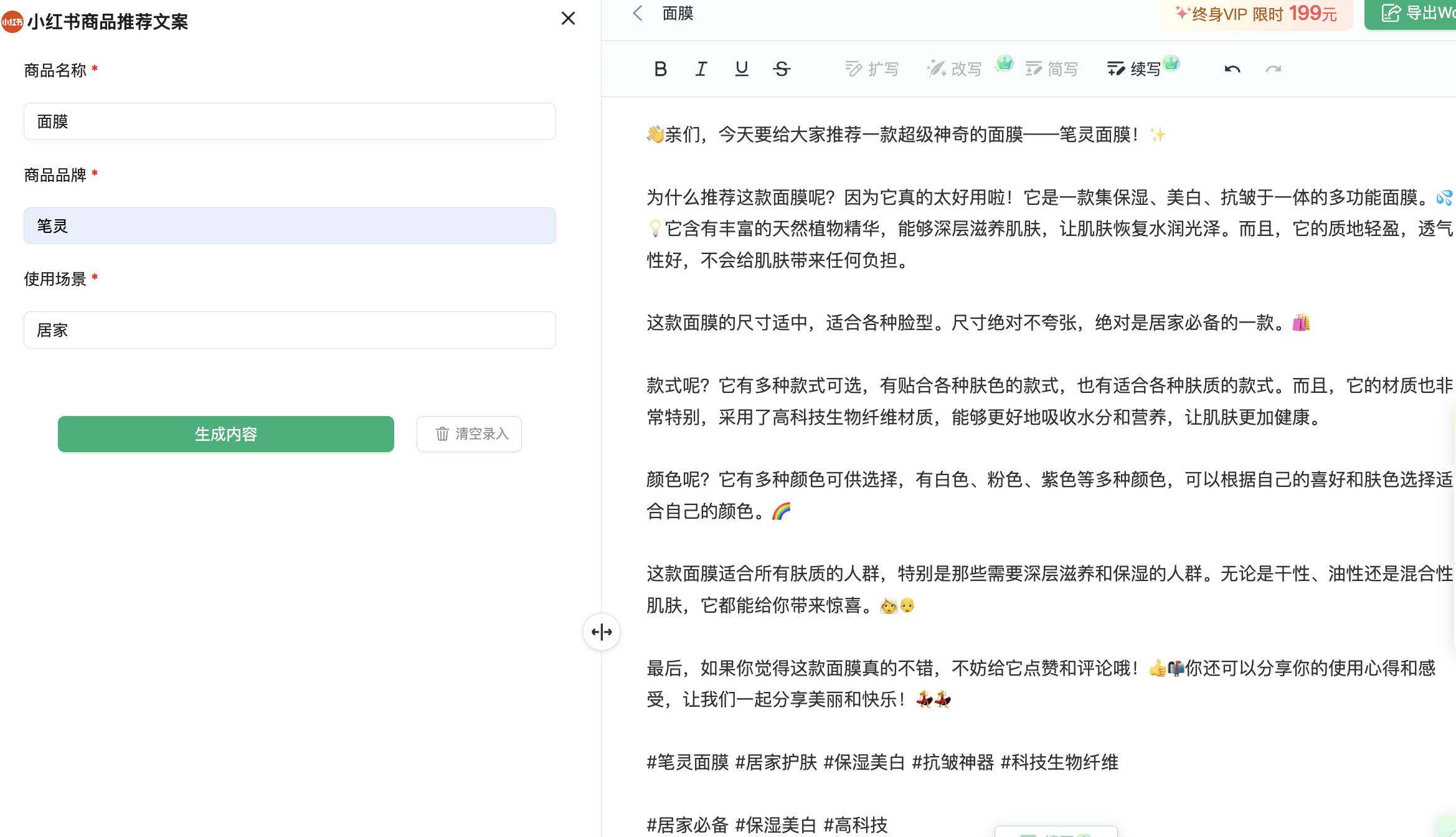Click the 扩写 expand-writing tool
Viewport: 1456px width, 837px height.
tap(872, 69)
